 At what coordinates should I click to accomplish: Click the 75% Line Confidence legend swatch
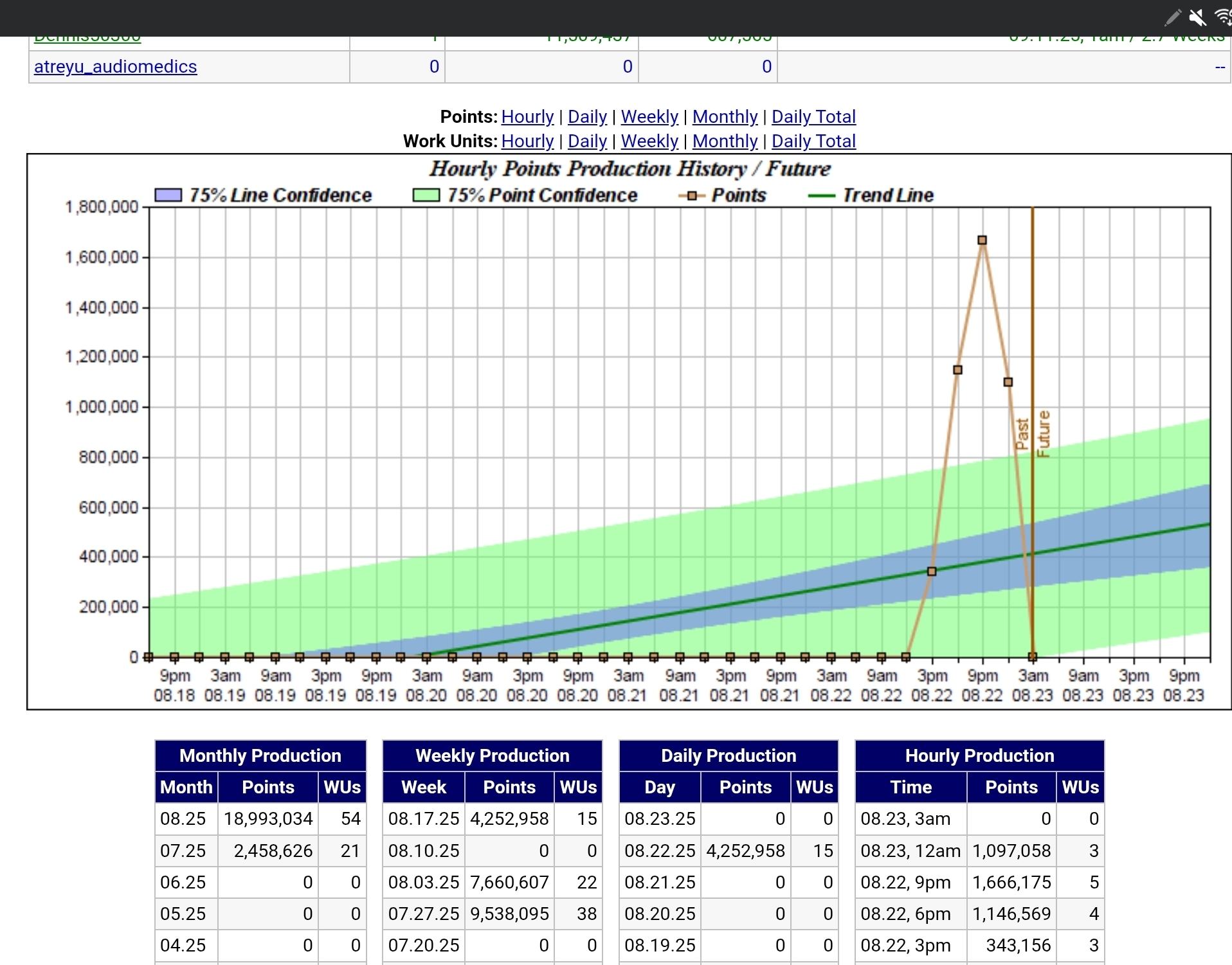click(x=168, y=195)
